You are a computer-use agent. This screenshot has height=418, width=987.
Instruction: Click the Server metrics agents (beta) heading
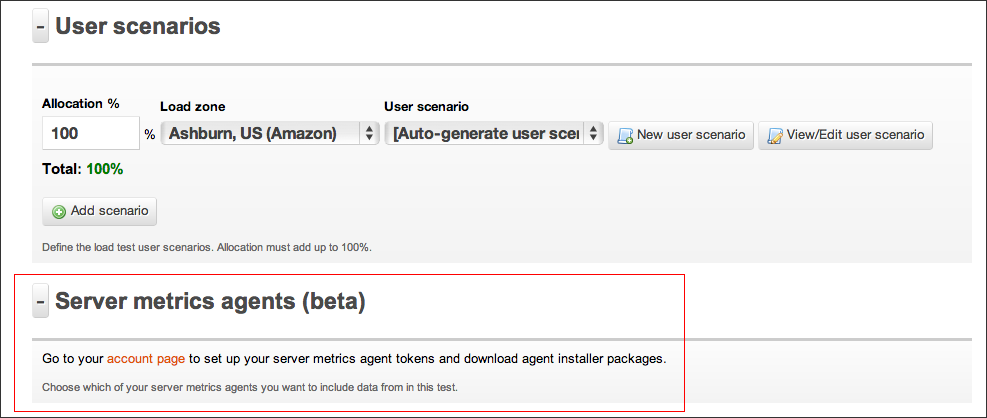[210, 301]
